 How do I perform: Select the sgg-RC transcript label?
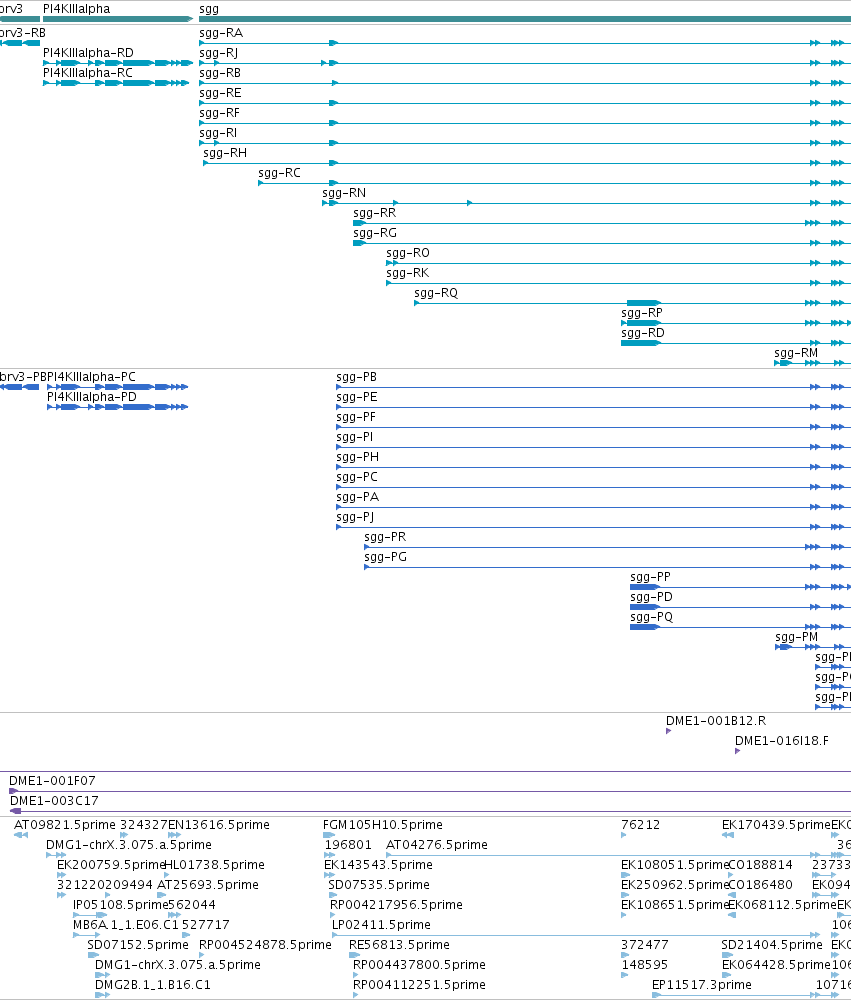click(x=279, y=173)
